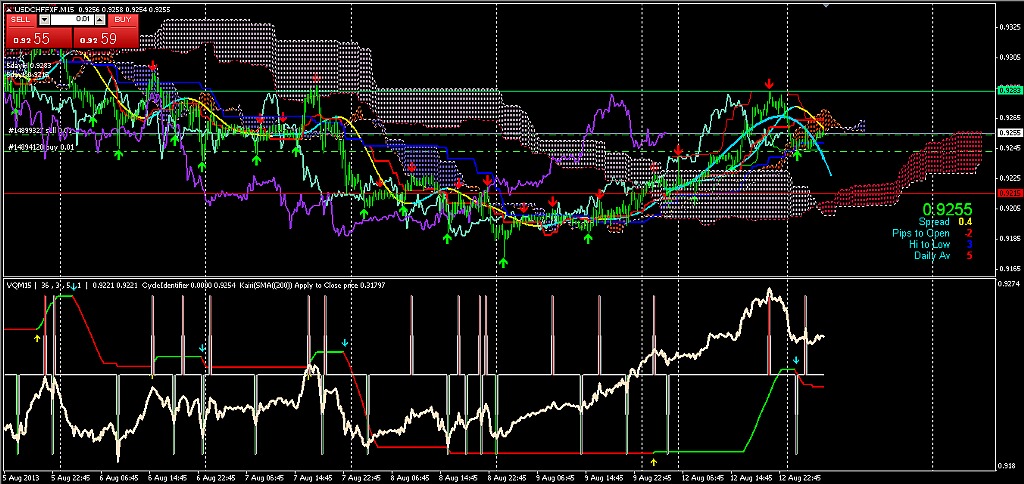This screenshot has height=484, width=1024.
Task: Click the buy price 0.92 59 tile
Action: [107, 38]
